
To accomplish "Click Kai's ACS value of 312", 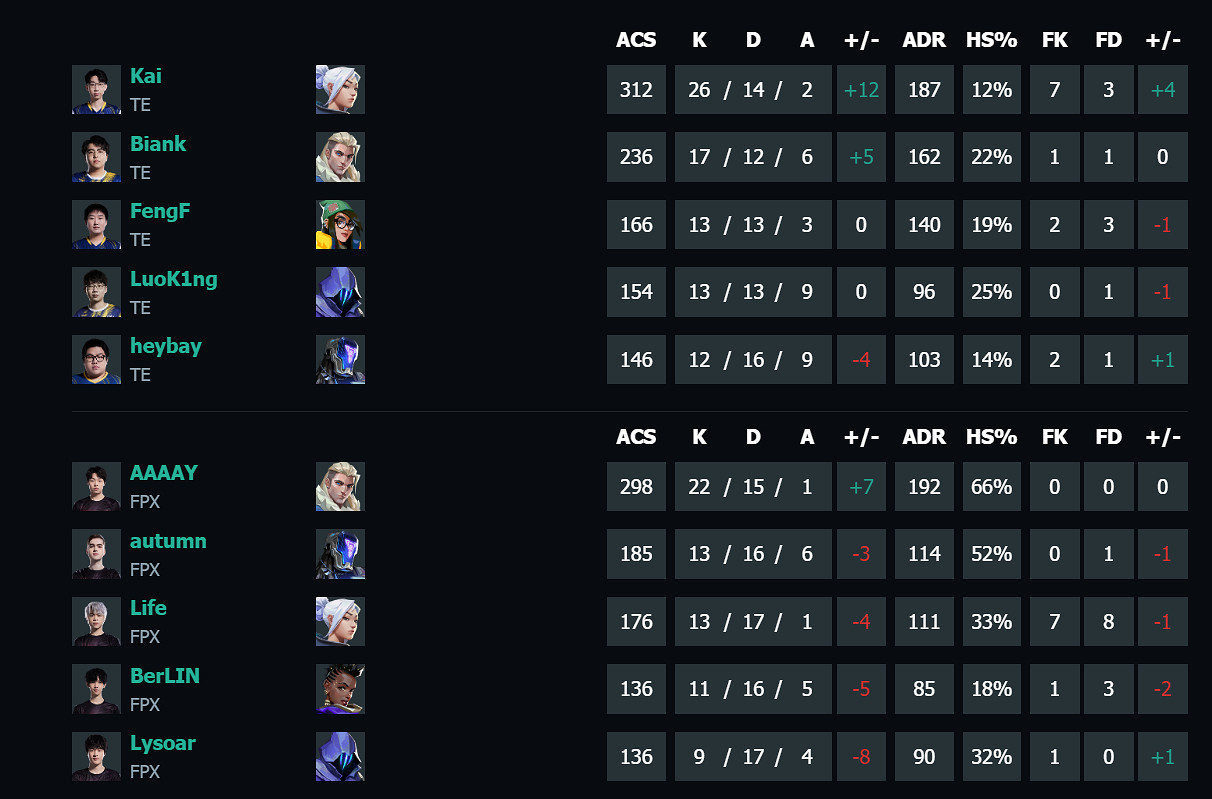I will 636,90.
